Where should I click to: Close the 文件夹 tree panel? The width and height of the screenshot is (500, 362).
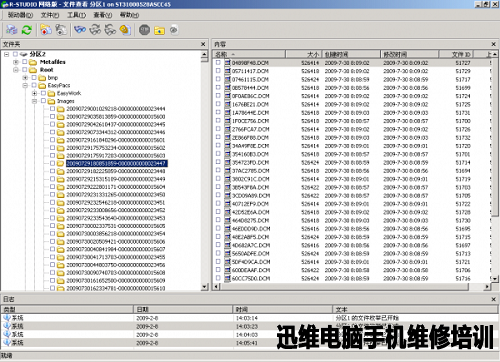[x=203, y=44]
